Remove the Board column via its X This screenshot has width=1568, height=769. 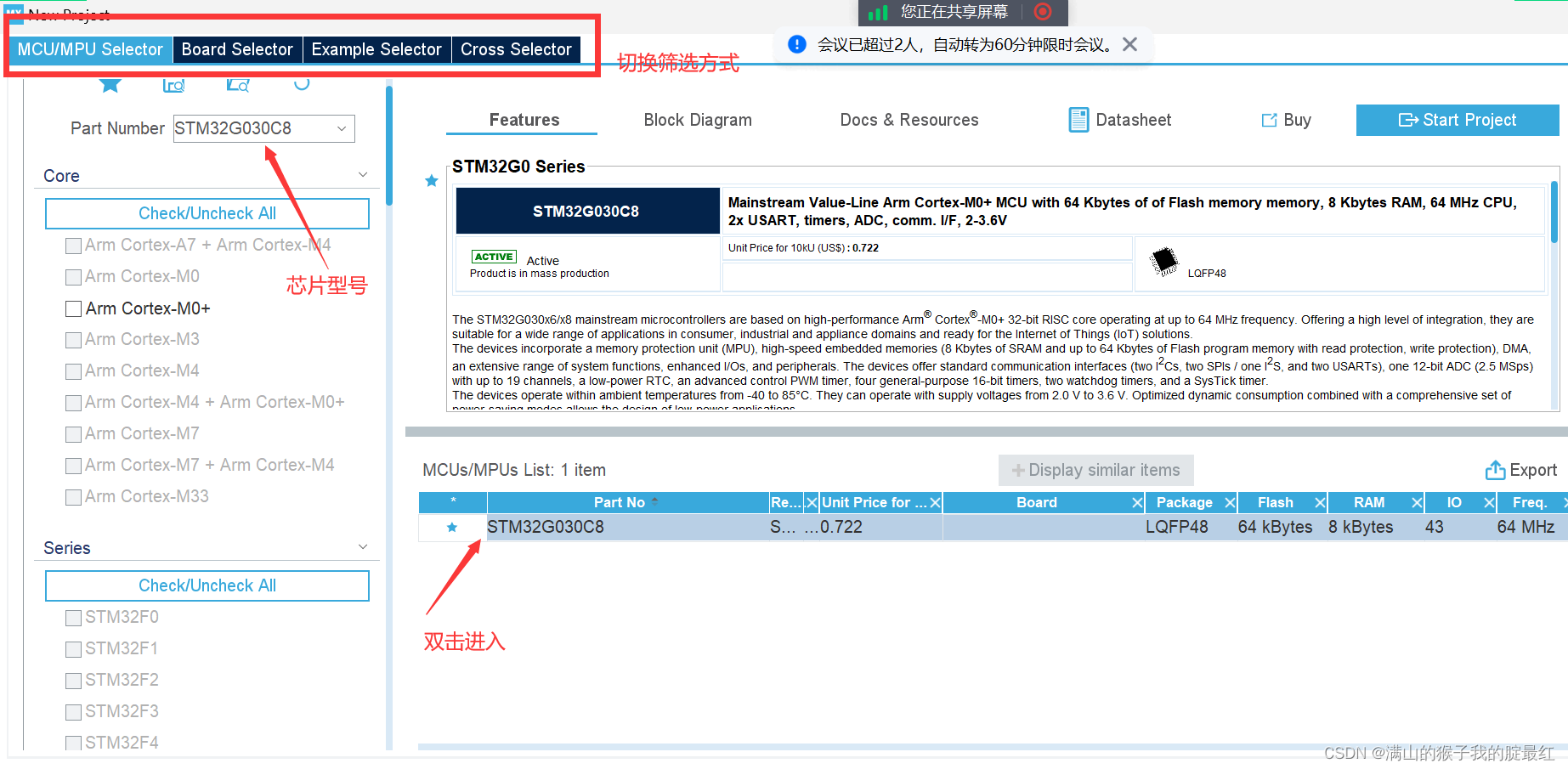1137,503
